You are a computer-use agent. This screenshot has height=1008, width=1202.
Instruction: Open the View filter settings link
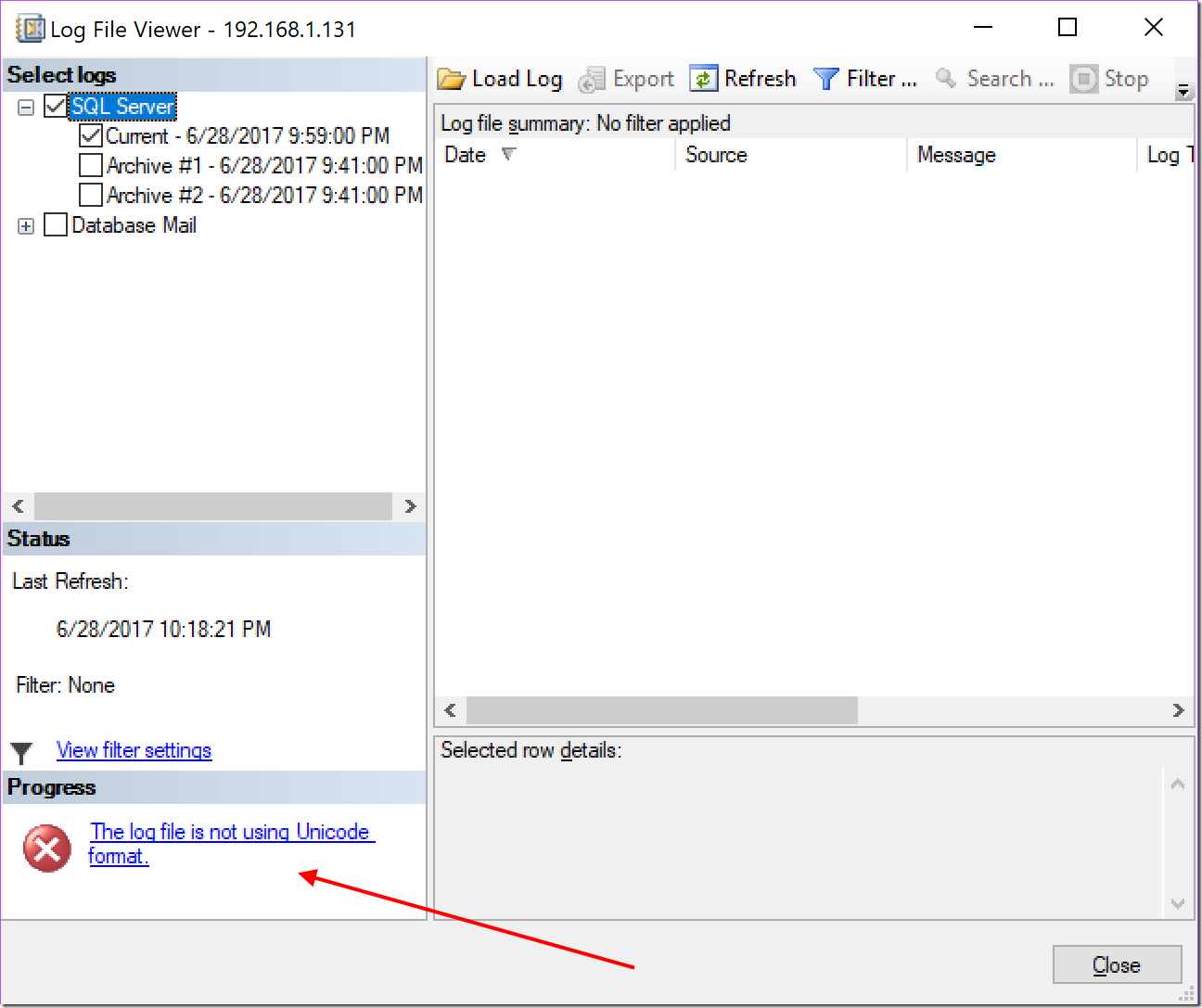[134, 750]
